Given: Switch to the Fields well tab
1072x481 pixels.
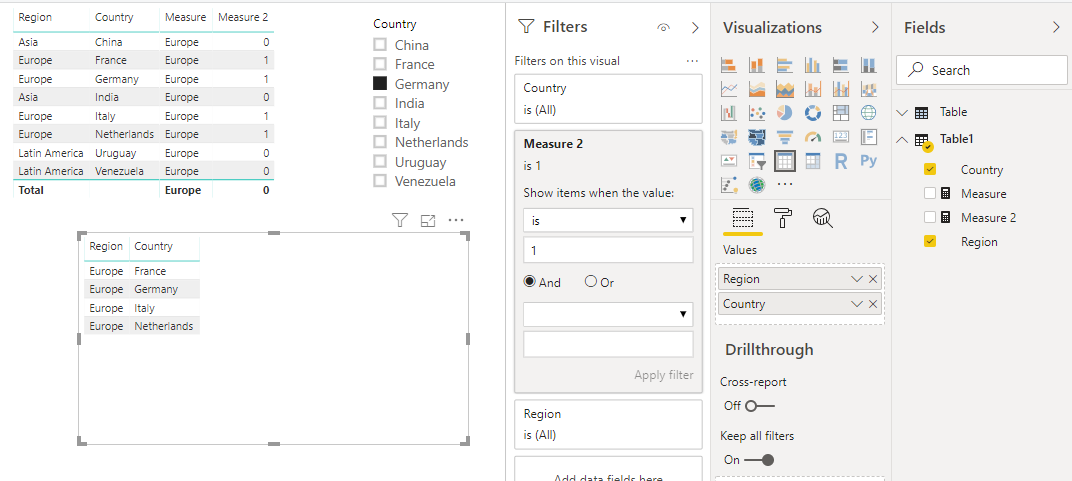Looking at the screenshot, I should coord(742,217).
